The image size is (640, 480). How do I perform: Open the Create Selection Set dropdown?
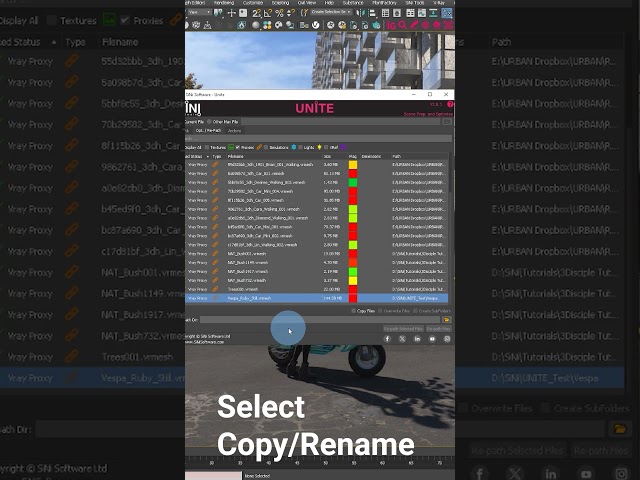click(331, 12)
